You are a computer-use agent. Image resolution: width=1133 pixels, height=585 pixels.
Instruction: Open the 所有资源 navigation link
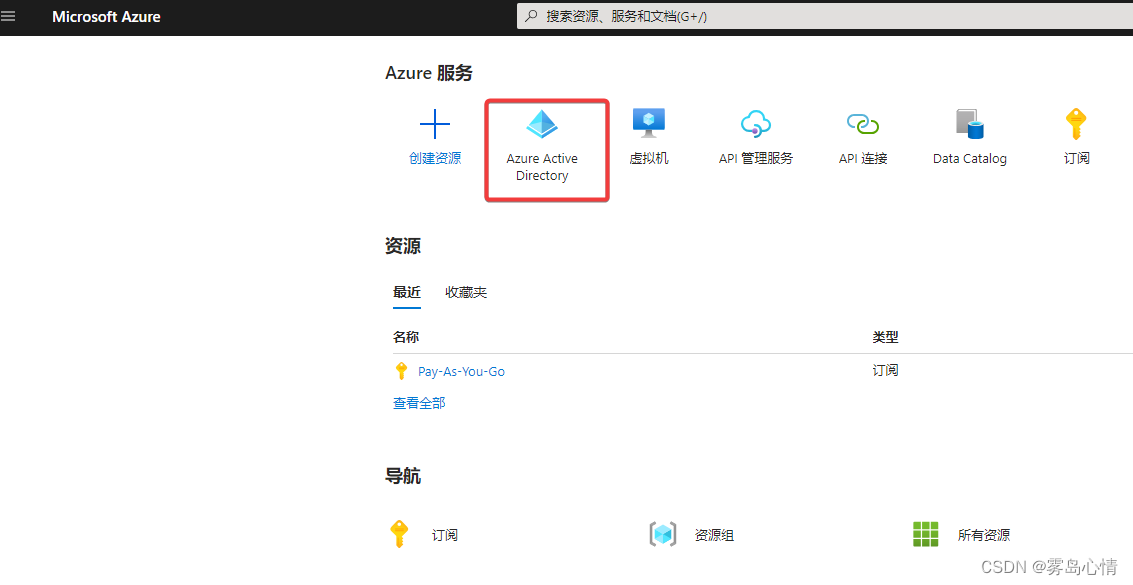983,535
